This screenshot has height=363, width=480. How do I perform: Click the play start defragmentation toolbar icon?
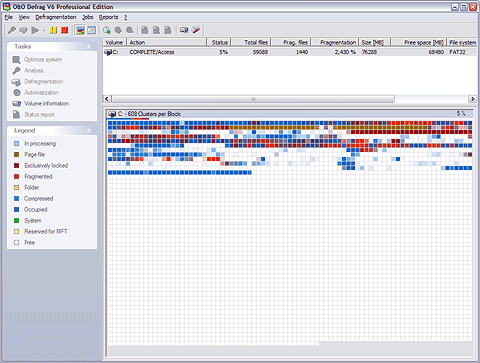click(35, 30)
